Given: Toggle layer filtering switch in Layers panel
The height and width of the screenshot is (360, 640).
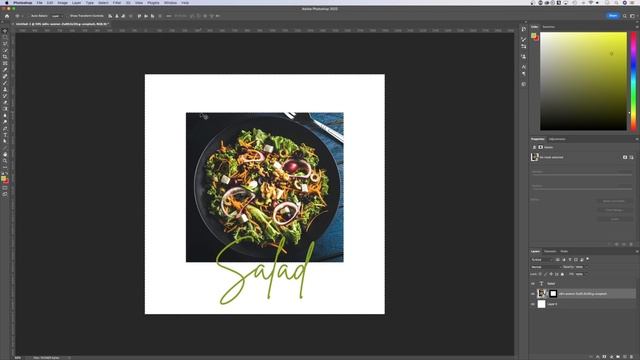Looking at the screenshot, I should [x=588, y=259].
